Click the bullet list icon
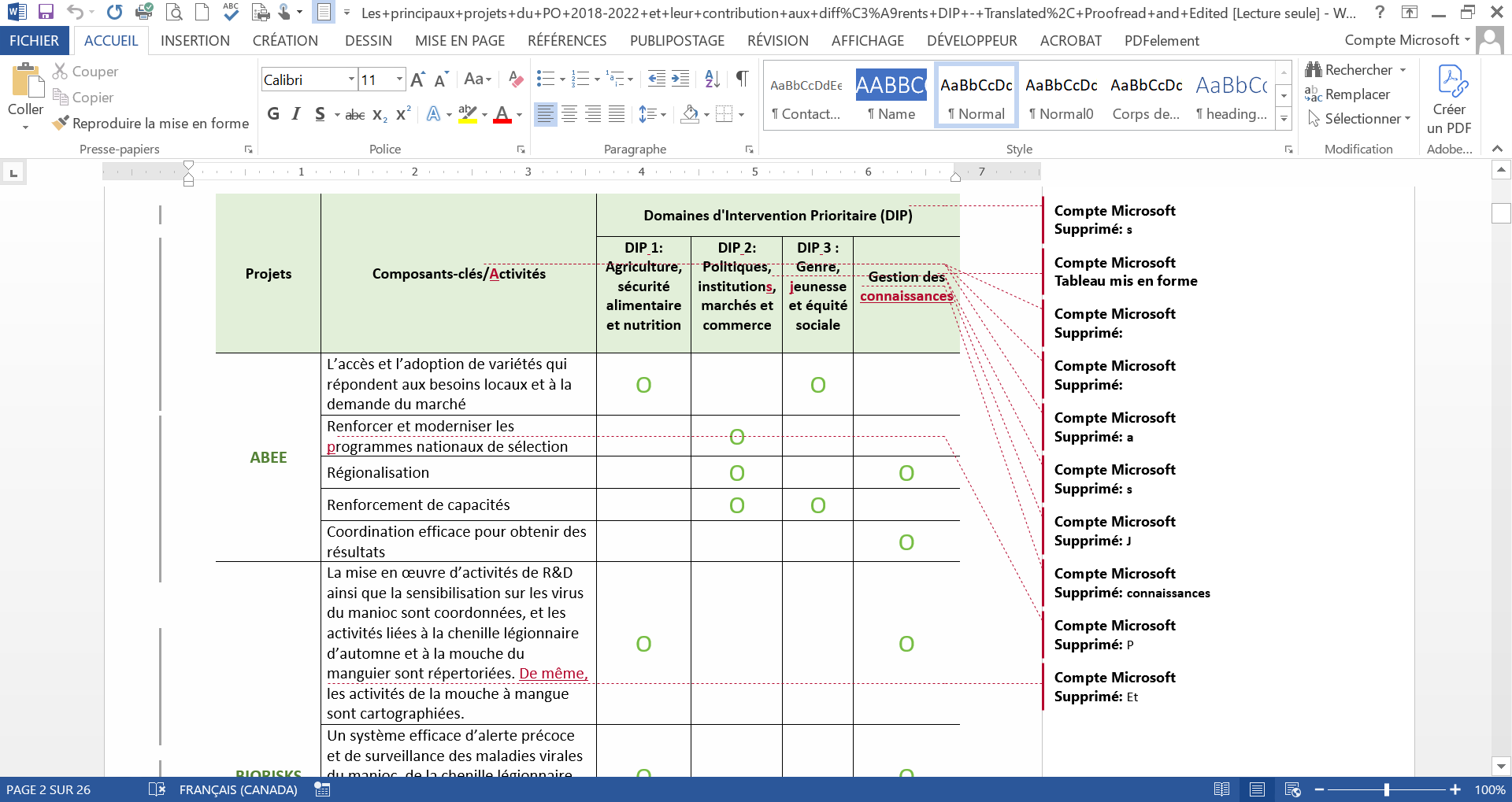Image resolution: width=1512 pixels, height=802 pixels. coord(545,79)
